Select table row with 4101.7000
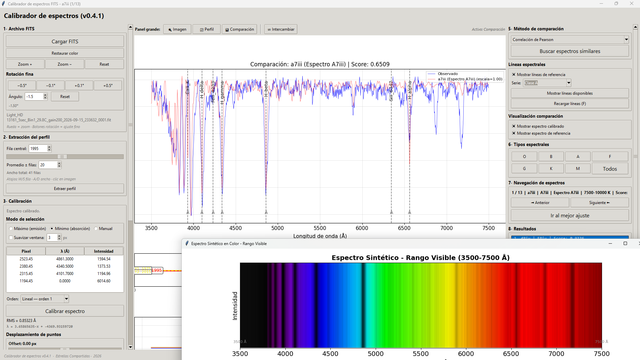640x360 pixels. point(65,273)
